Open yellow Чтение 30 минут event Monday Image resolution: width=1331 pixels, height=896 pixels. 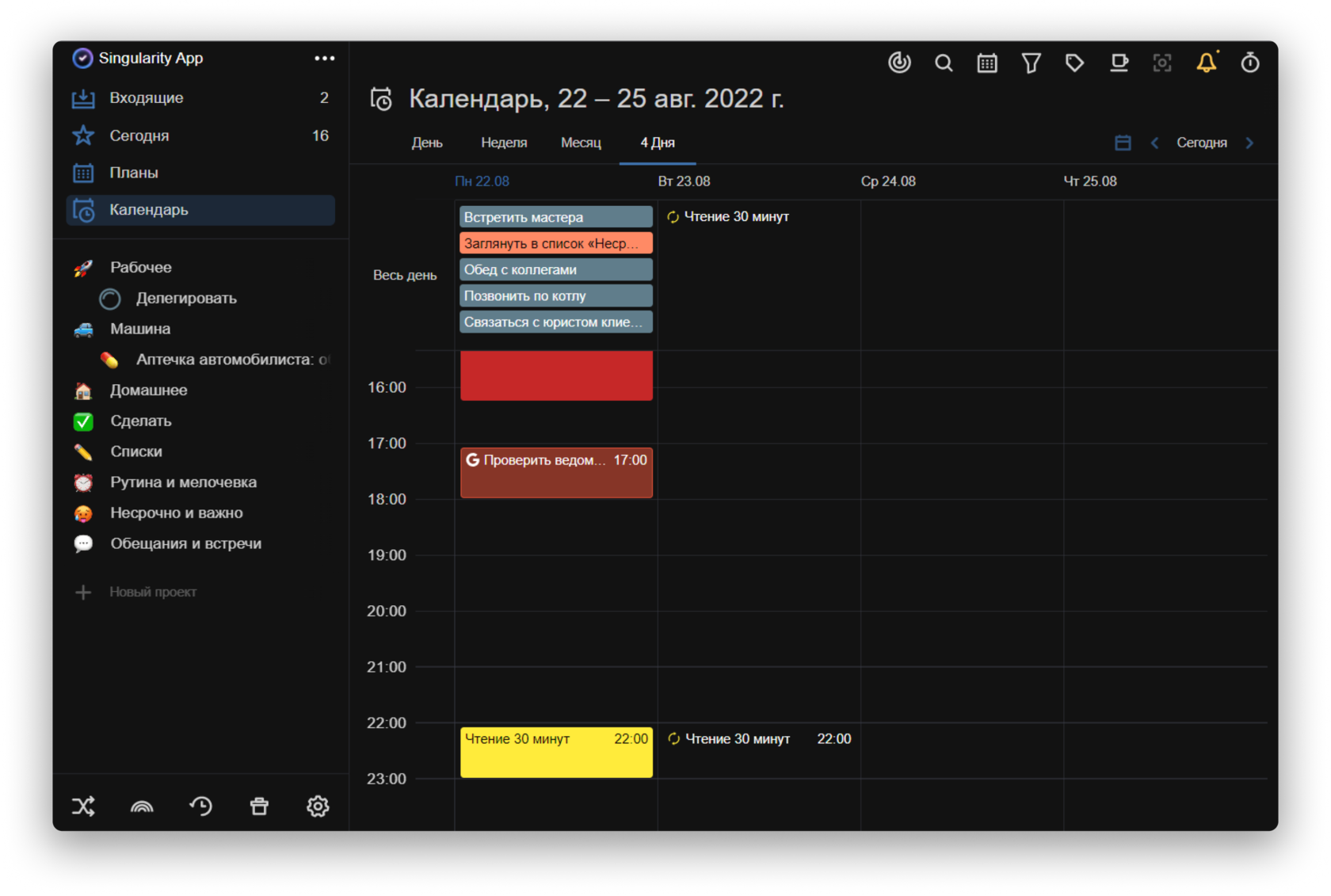click(556, 752)
